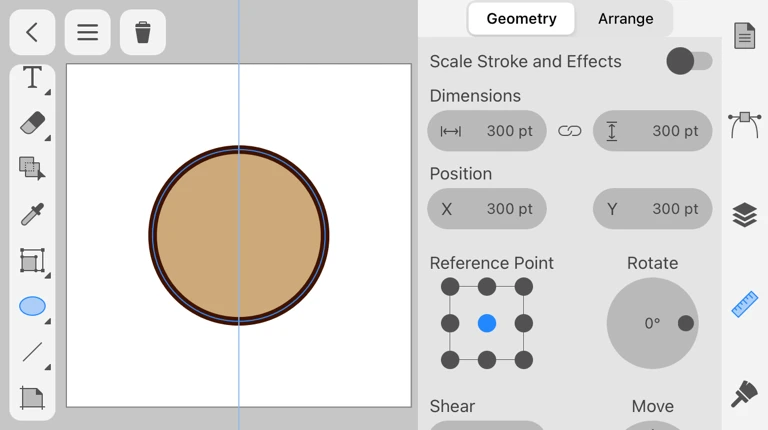The width and height of the screenshot is (768, 430).
Task: Select the Eraser tool
Action: click(32, 123)
